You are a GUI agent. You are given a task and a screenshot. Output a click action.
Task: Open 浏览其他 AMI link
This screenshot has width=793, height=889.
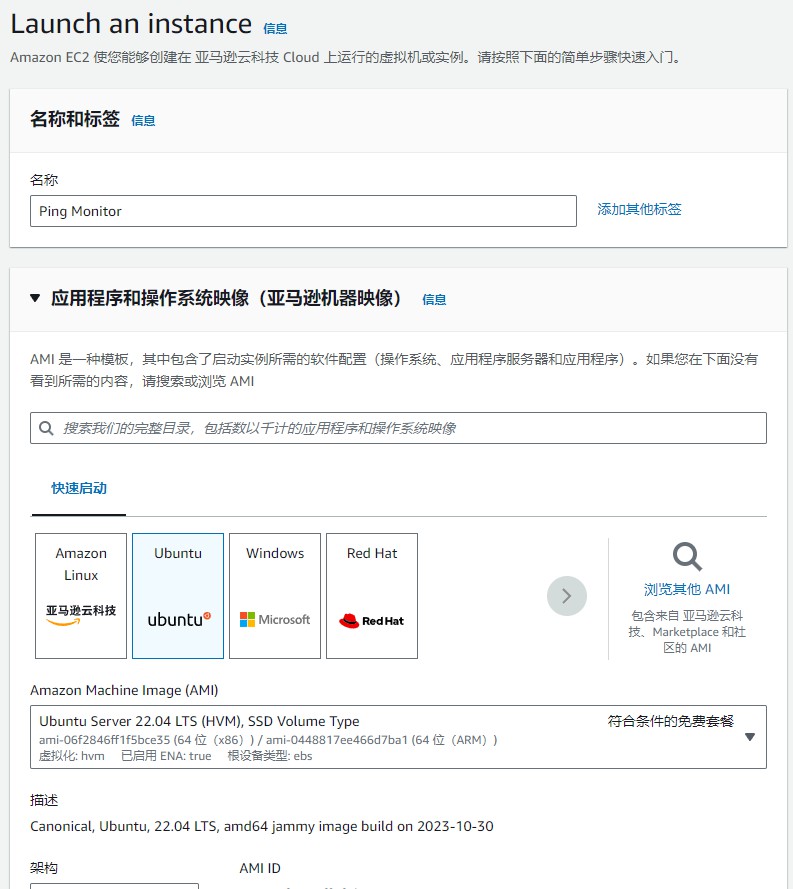point(687,590)
